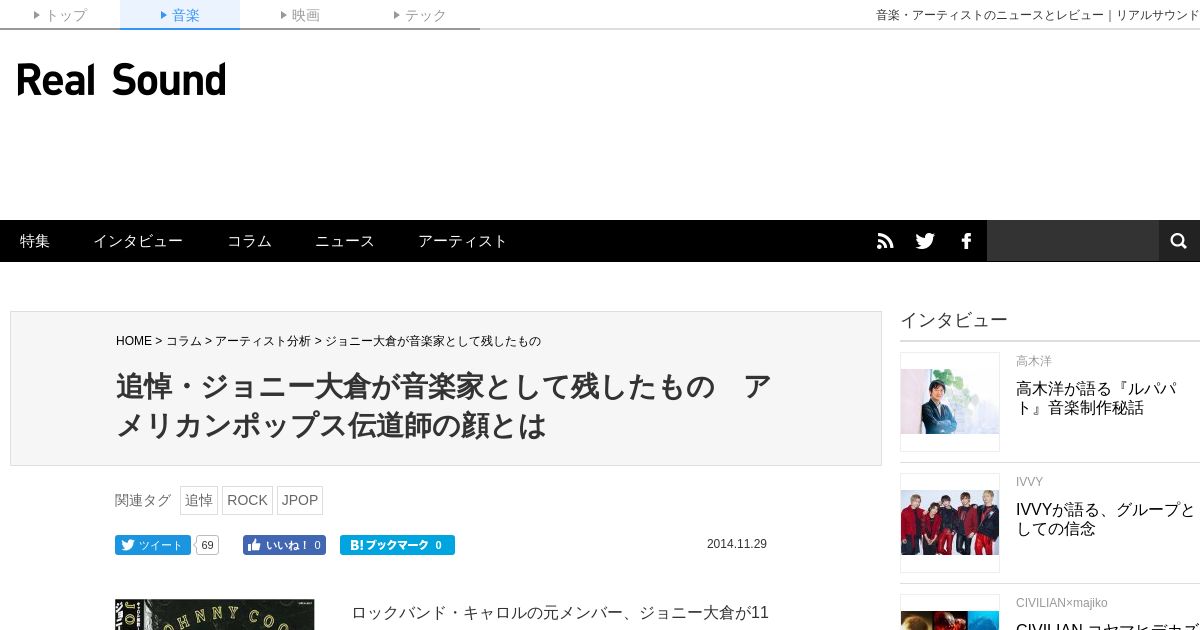The image size is (1200, 630).
Task: Click the tweet count 69
Action: pos(207,545)
